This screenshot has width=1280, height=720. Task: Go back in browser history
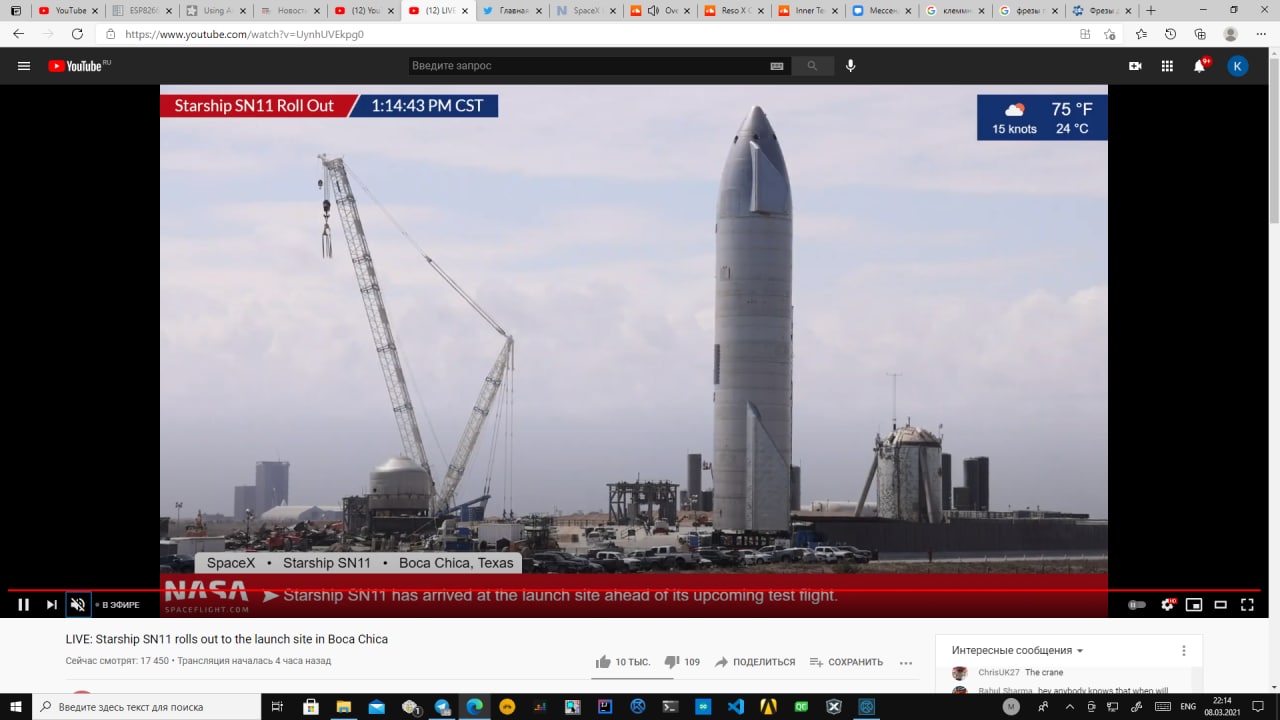[17, 34]
